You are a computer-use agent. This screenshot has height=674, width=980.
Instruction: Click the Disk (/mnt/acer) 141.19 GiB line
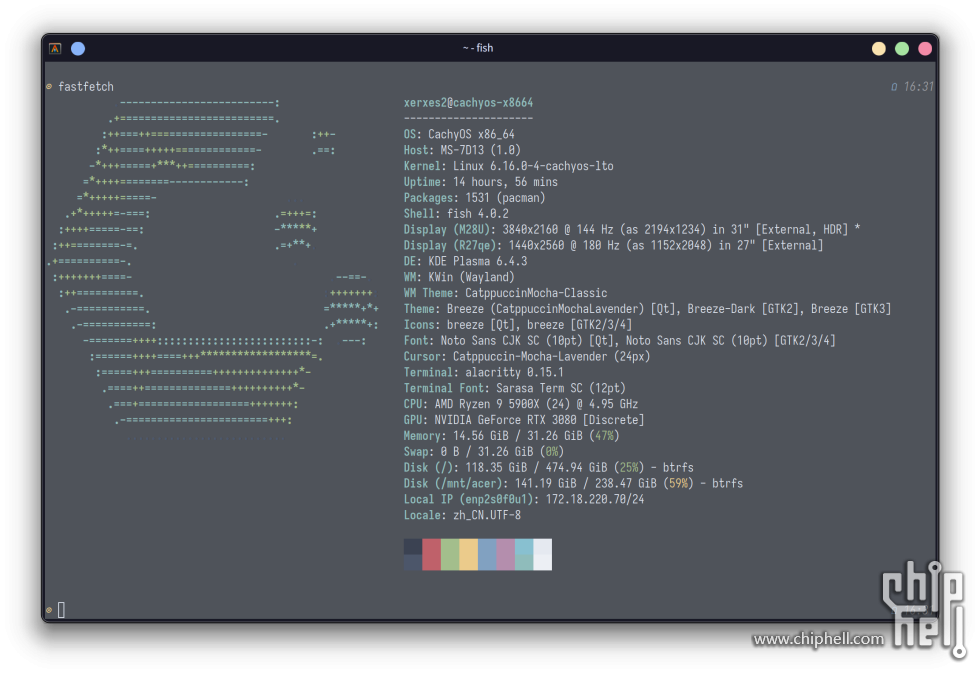coord(573,484)
